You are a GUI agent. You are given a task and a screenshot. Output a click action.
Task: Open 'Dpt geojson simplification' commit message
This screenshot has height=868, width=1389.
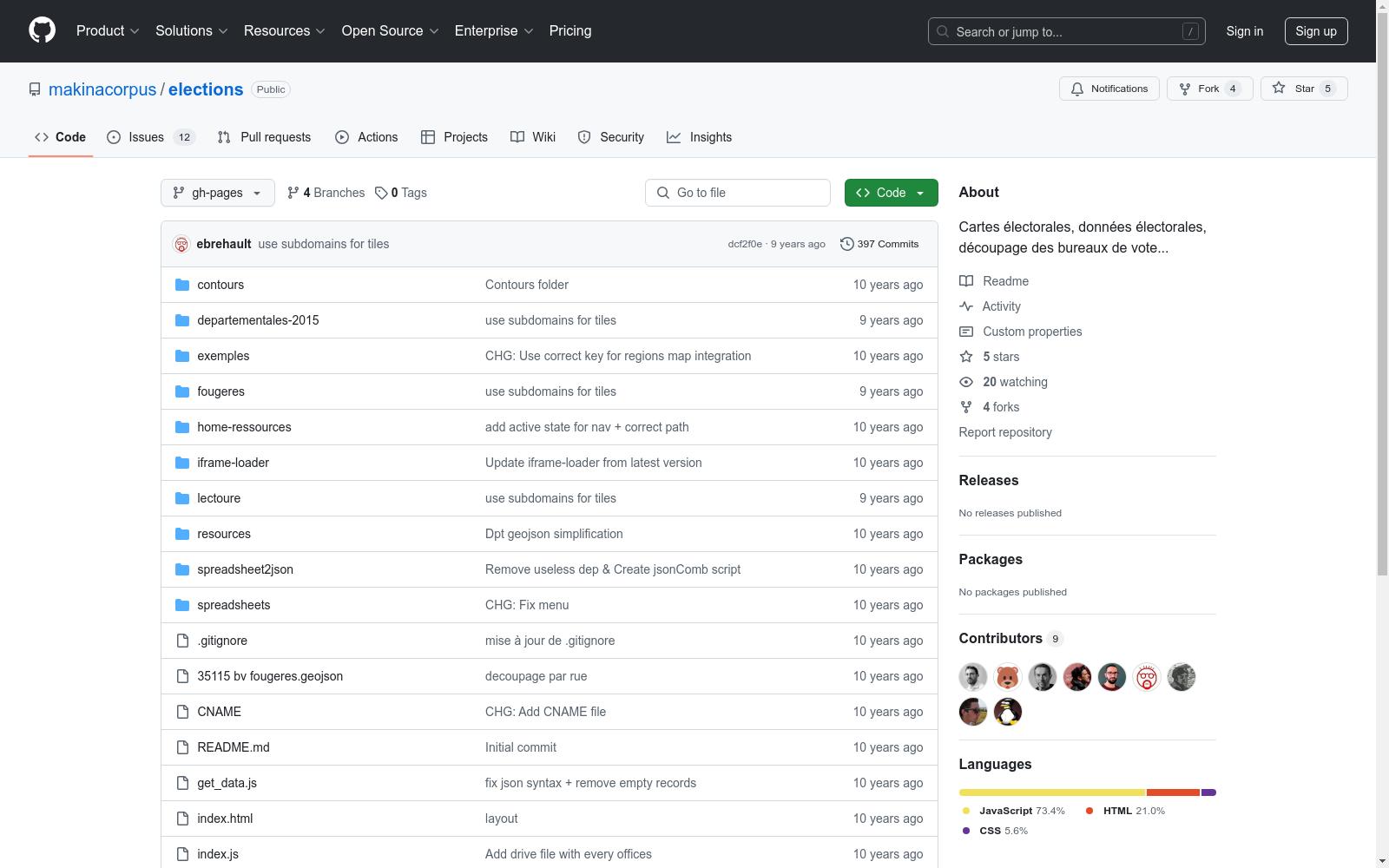pyautogui.click(x=554, y=534)
